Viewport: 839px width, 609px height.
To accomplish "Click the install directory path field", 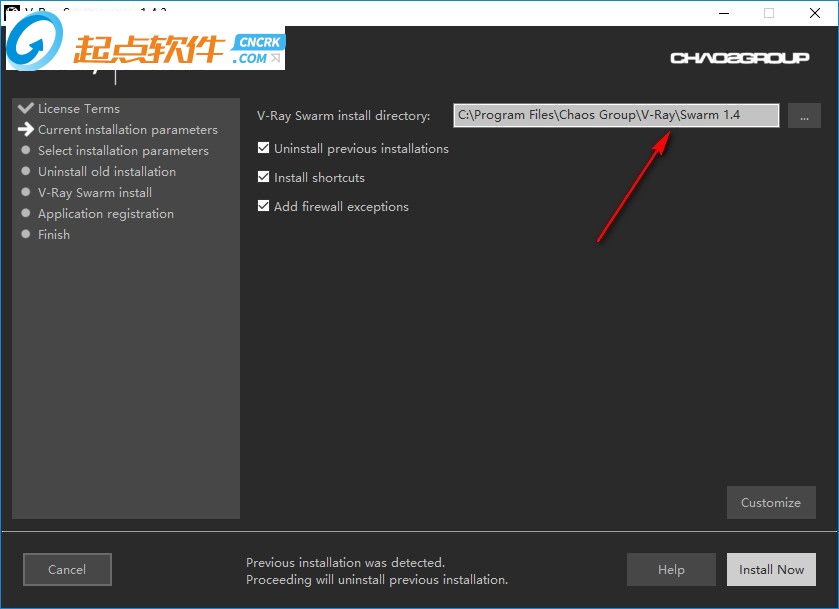I will [616, 115].
